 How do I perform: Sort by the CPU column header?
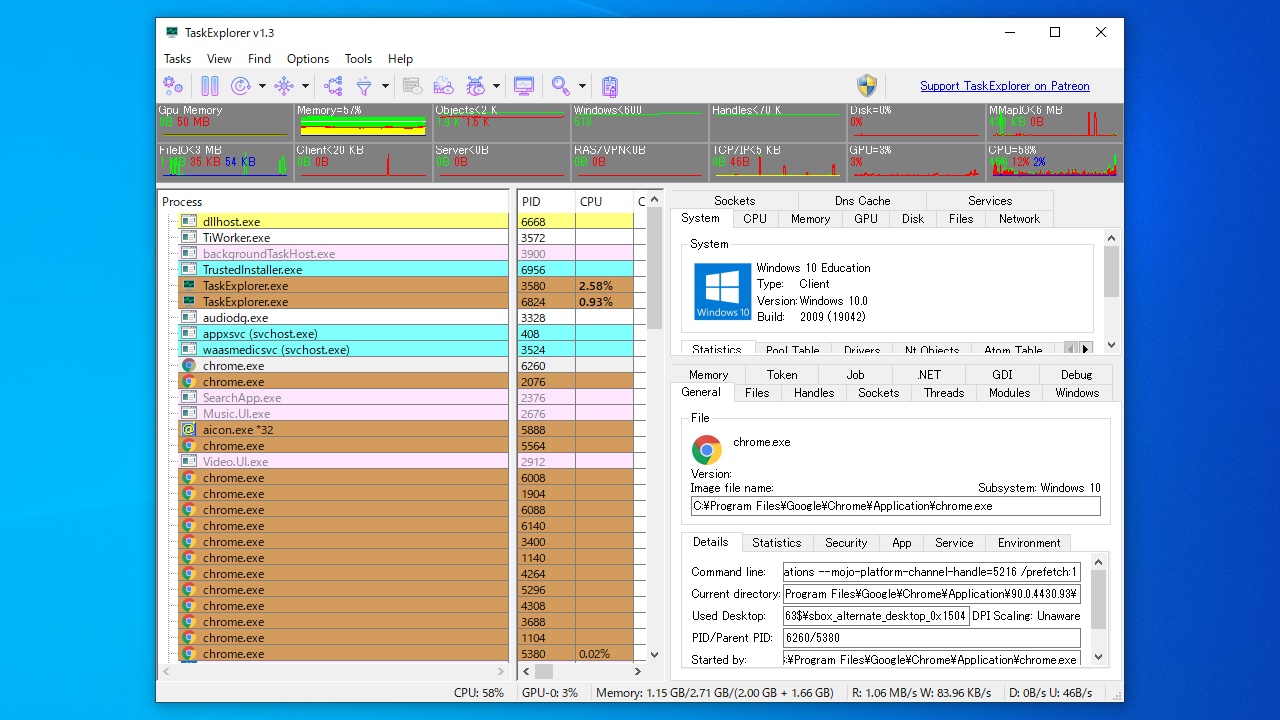coord(604,201)
